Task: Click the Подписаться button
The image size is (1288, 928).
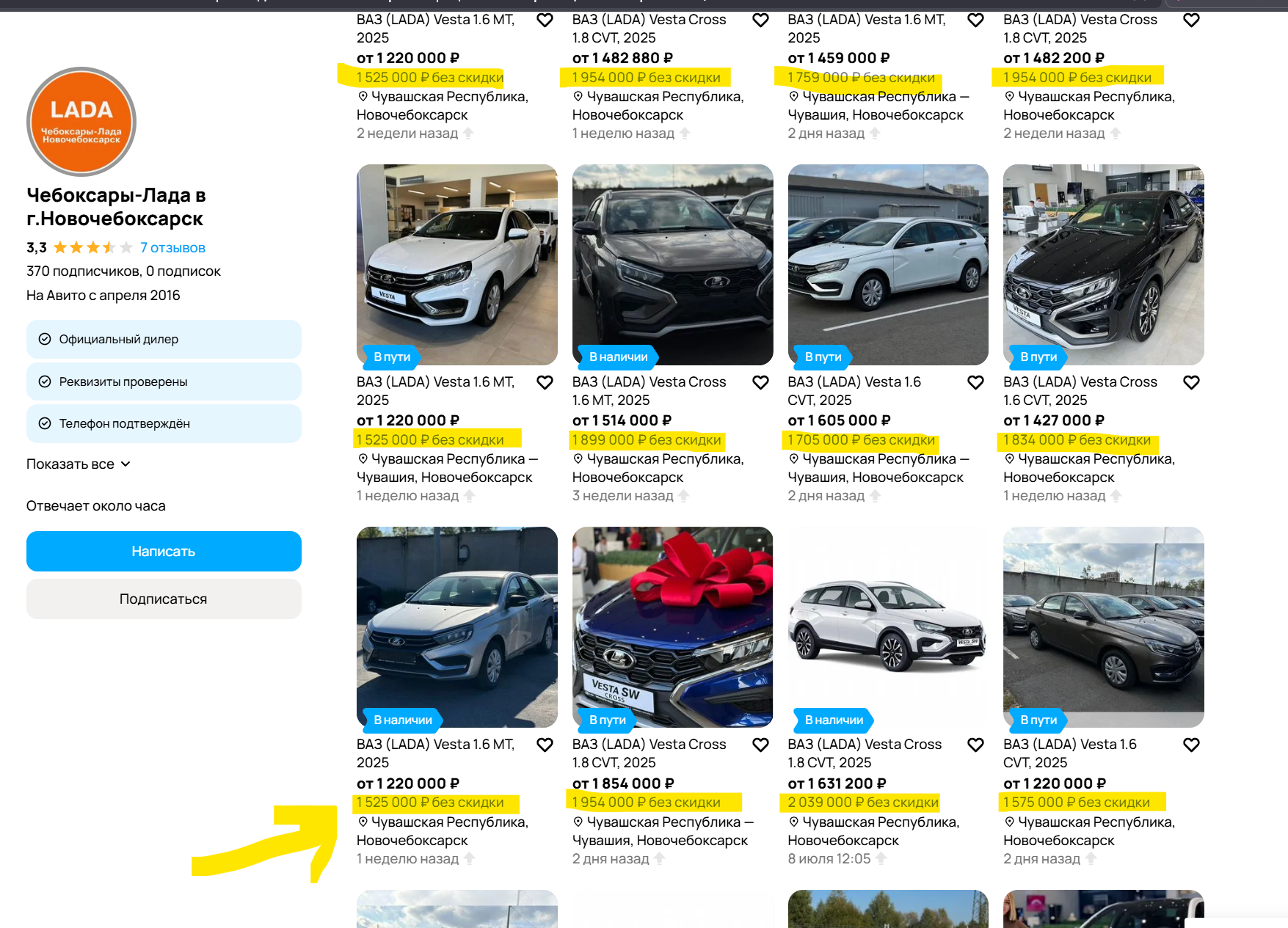Action: tap(164, 599)
